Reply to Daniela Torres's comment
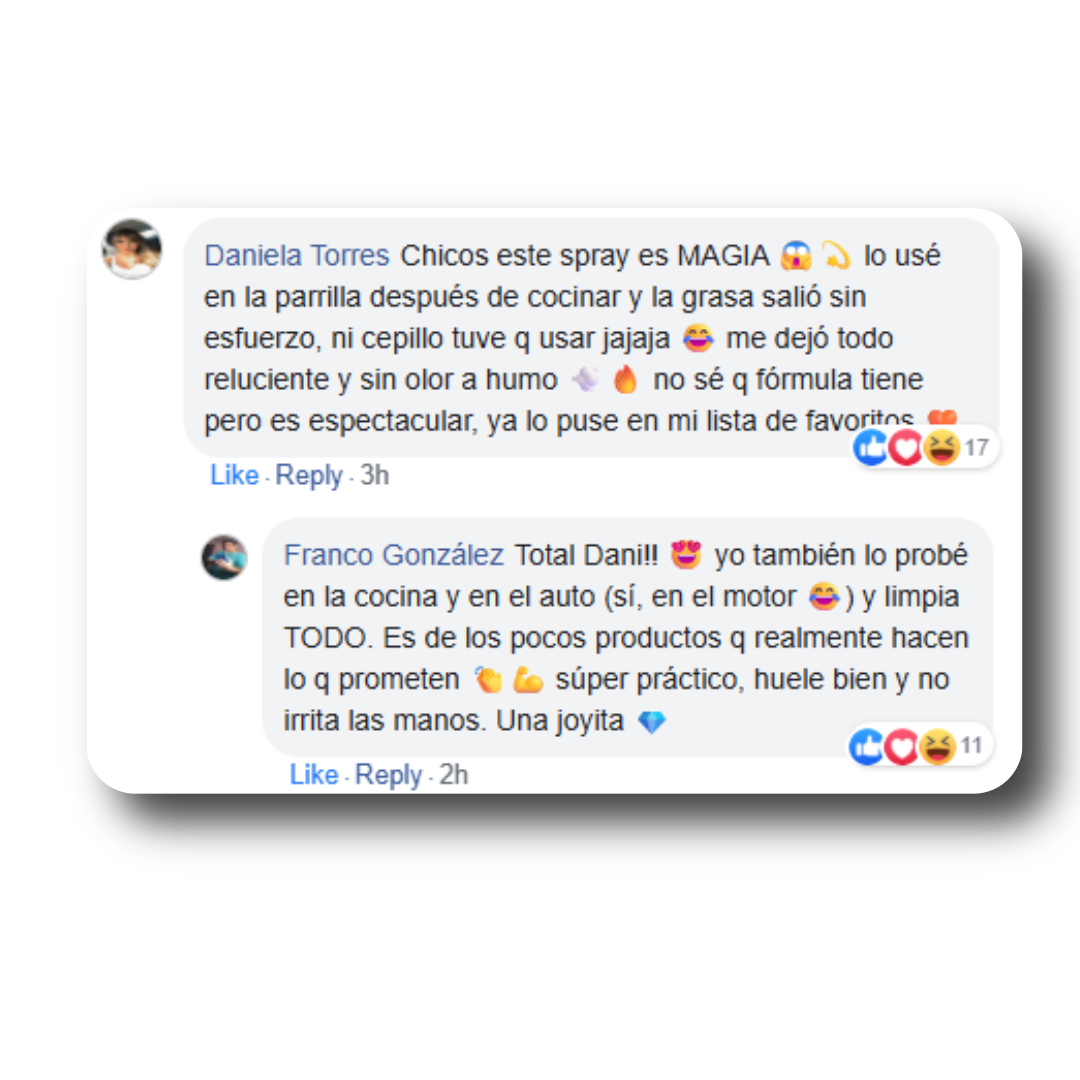Screen dimensions: 1080x1080 [309, 475]
